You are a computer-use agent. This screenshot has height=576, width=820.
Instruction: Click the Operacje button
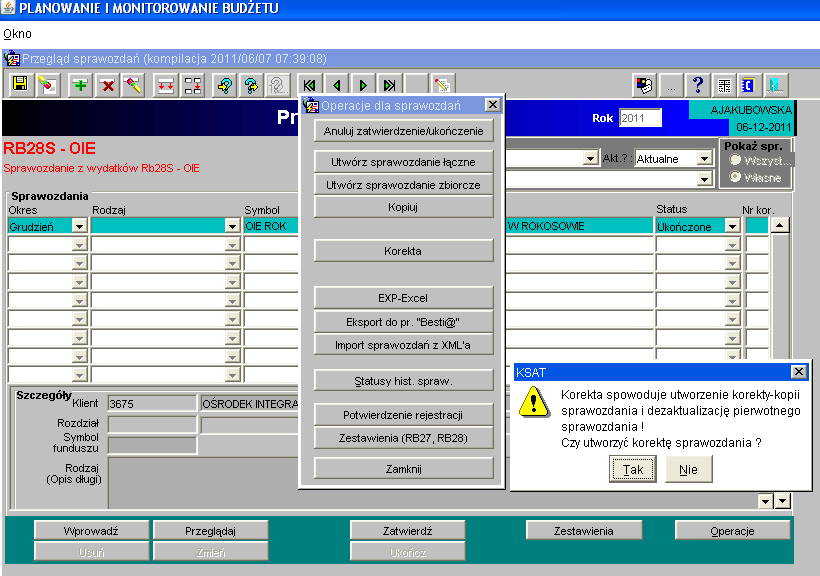(x=732, y=531)
